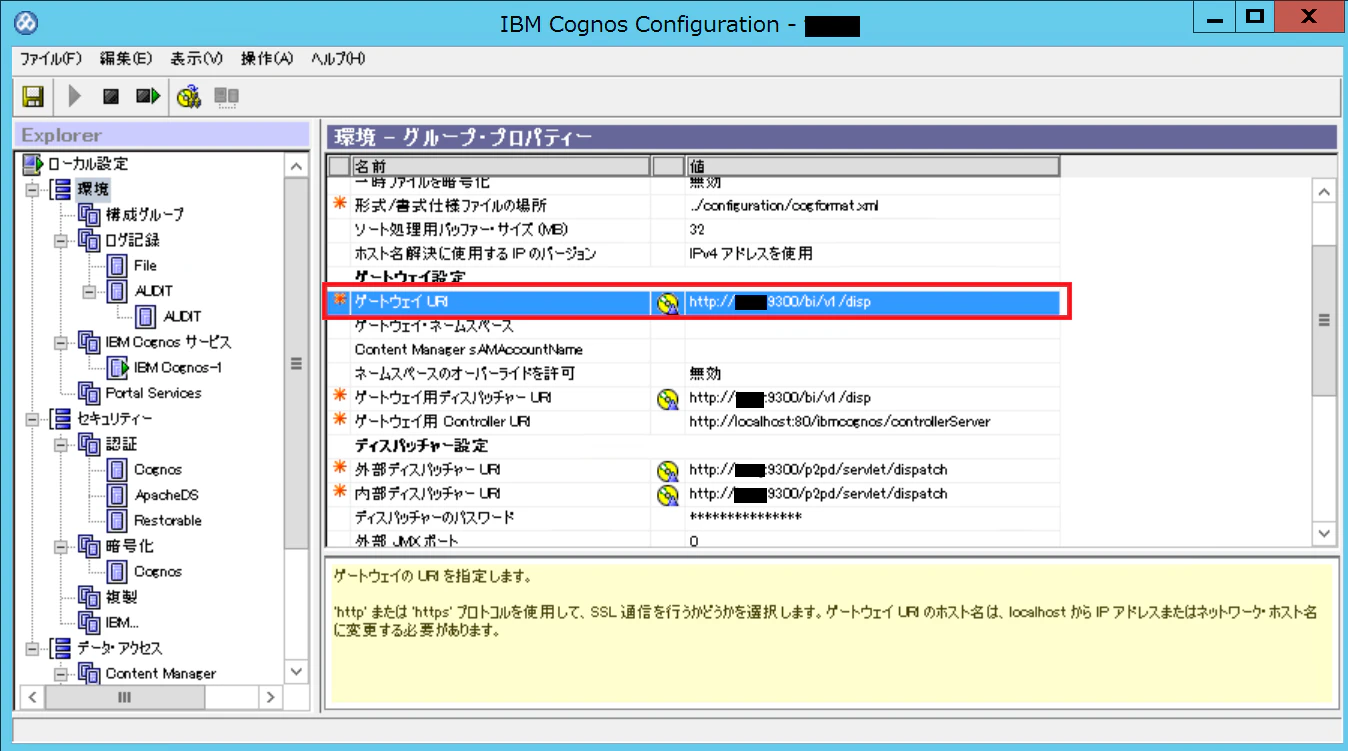Viewport: 1348px width, 751px height.
Task: Click the IBM Cognos-1 service icon
Action: point(118,368)
